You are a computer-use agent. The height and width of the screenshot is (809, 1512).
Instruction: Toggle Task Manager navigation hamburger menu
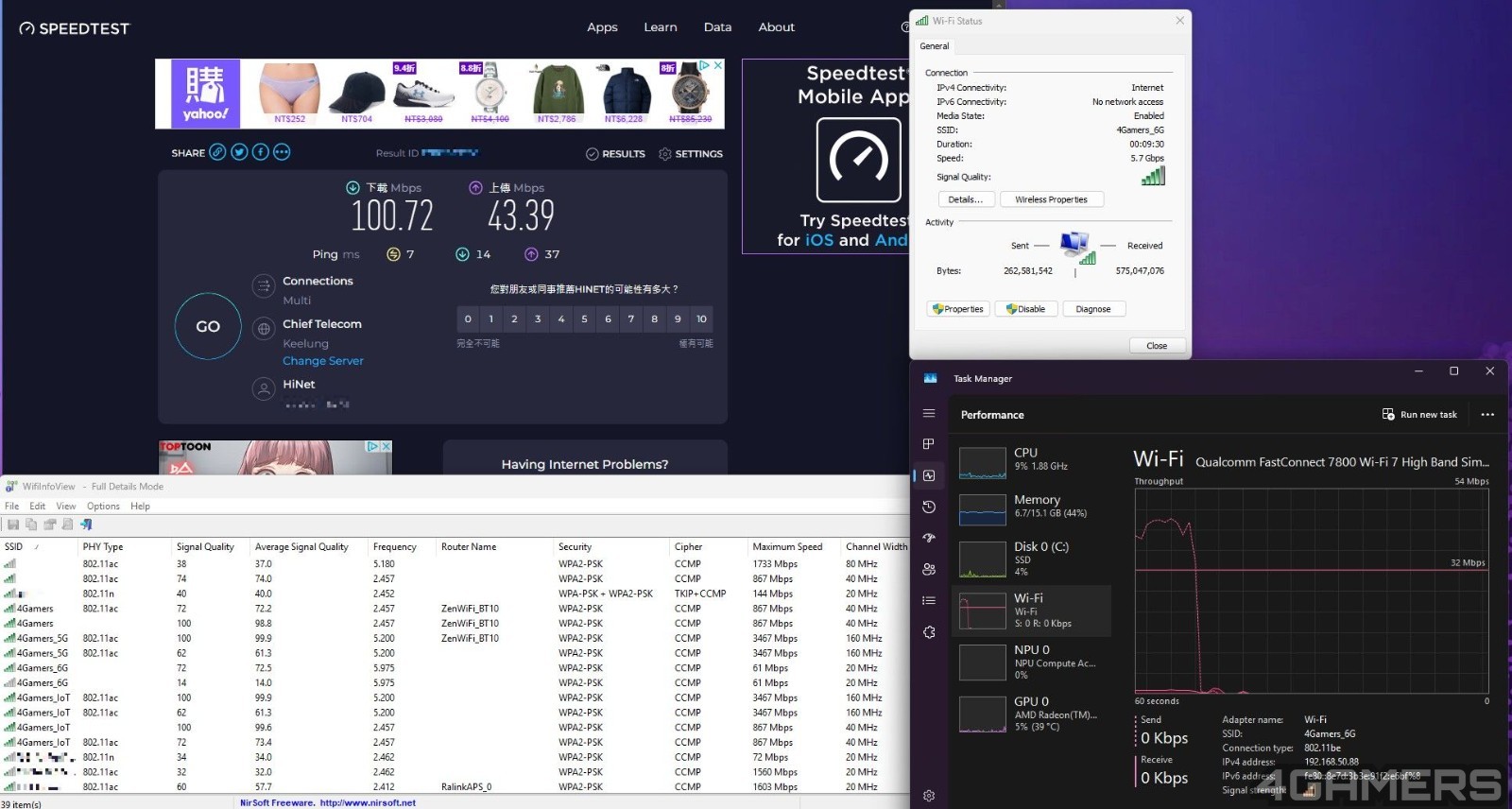(929, 413)
